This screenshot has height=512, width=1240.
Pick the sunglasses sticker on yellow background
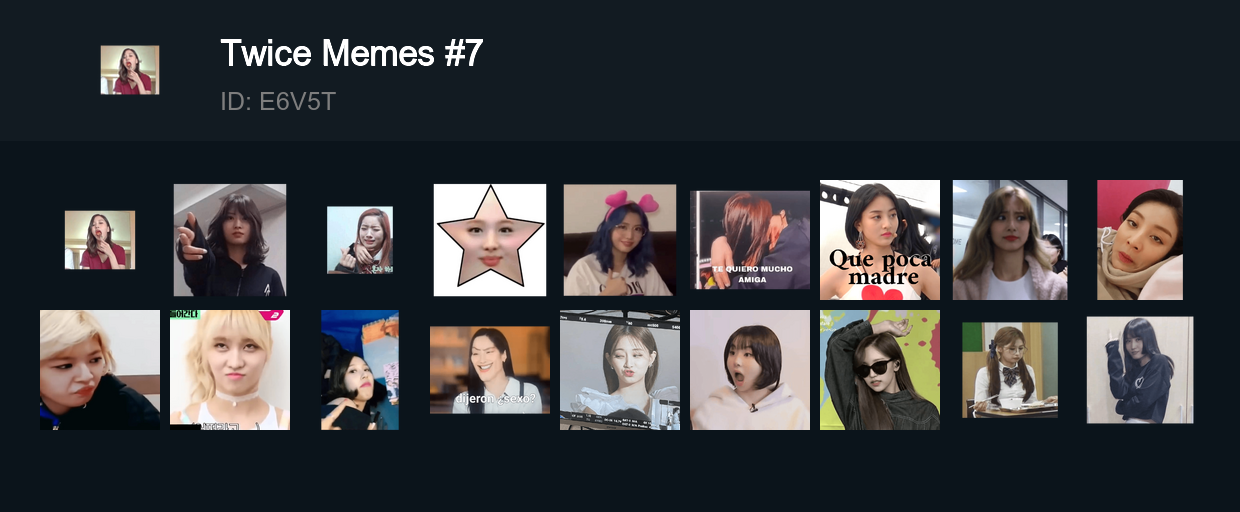tap(880, 370)
